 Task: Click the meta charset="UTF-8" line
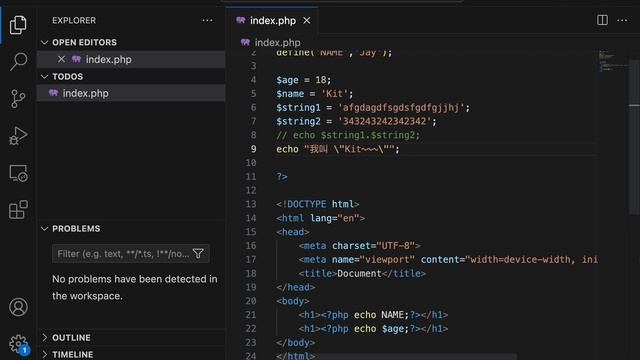pyautogui.click(x=359, y=246)
